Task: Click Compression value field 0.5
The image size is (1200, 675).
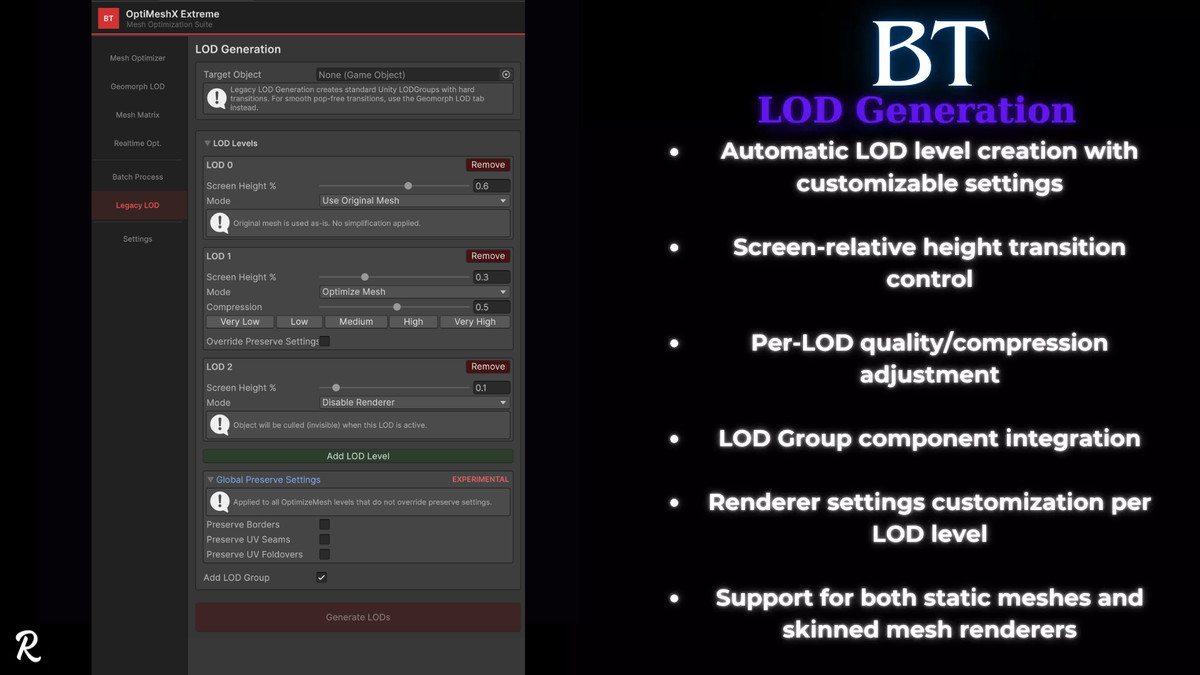Action: coord(491,307)
